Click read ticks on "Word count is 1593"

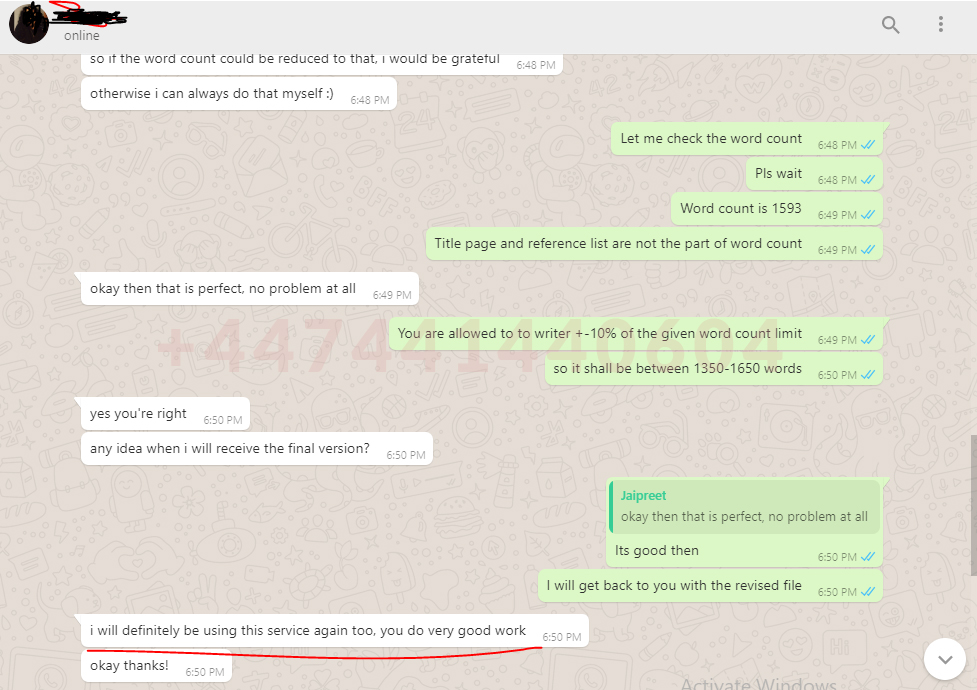tap(868, 214)
